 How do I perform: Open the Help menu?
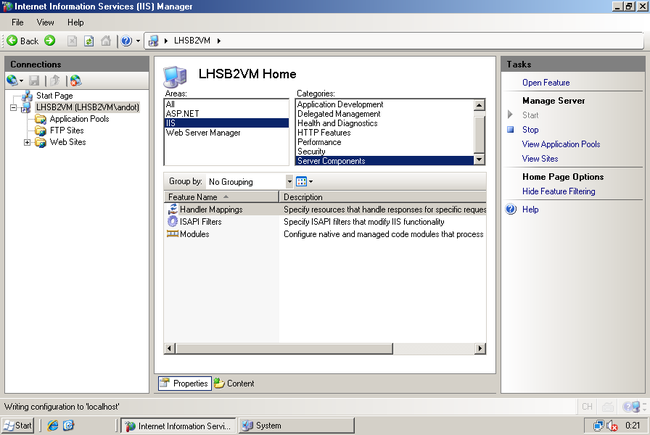pyautogui.click(x=75, y=22)
